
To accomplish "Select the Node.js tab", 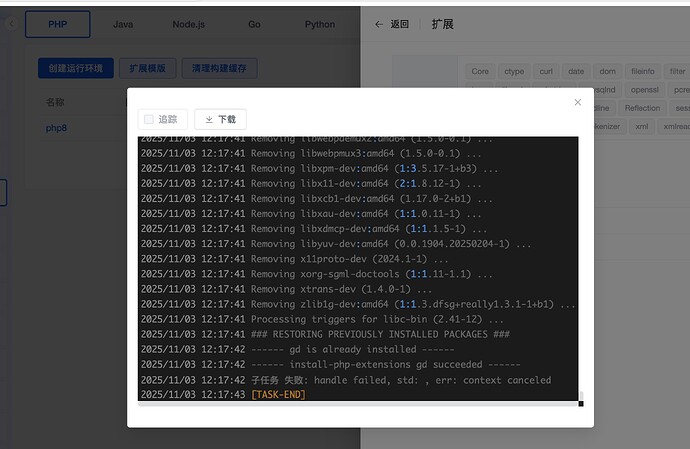I will (190, 24).
